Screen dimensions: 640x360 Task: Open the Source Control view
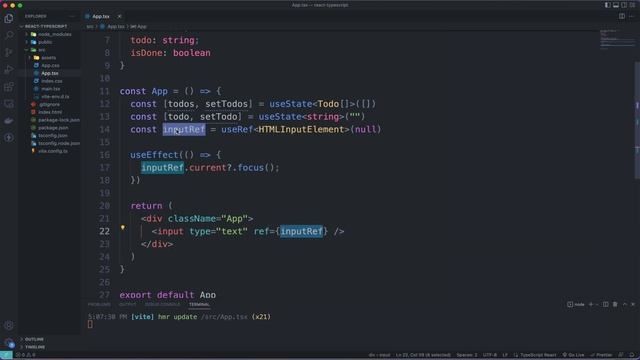(x=9, y=52)
